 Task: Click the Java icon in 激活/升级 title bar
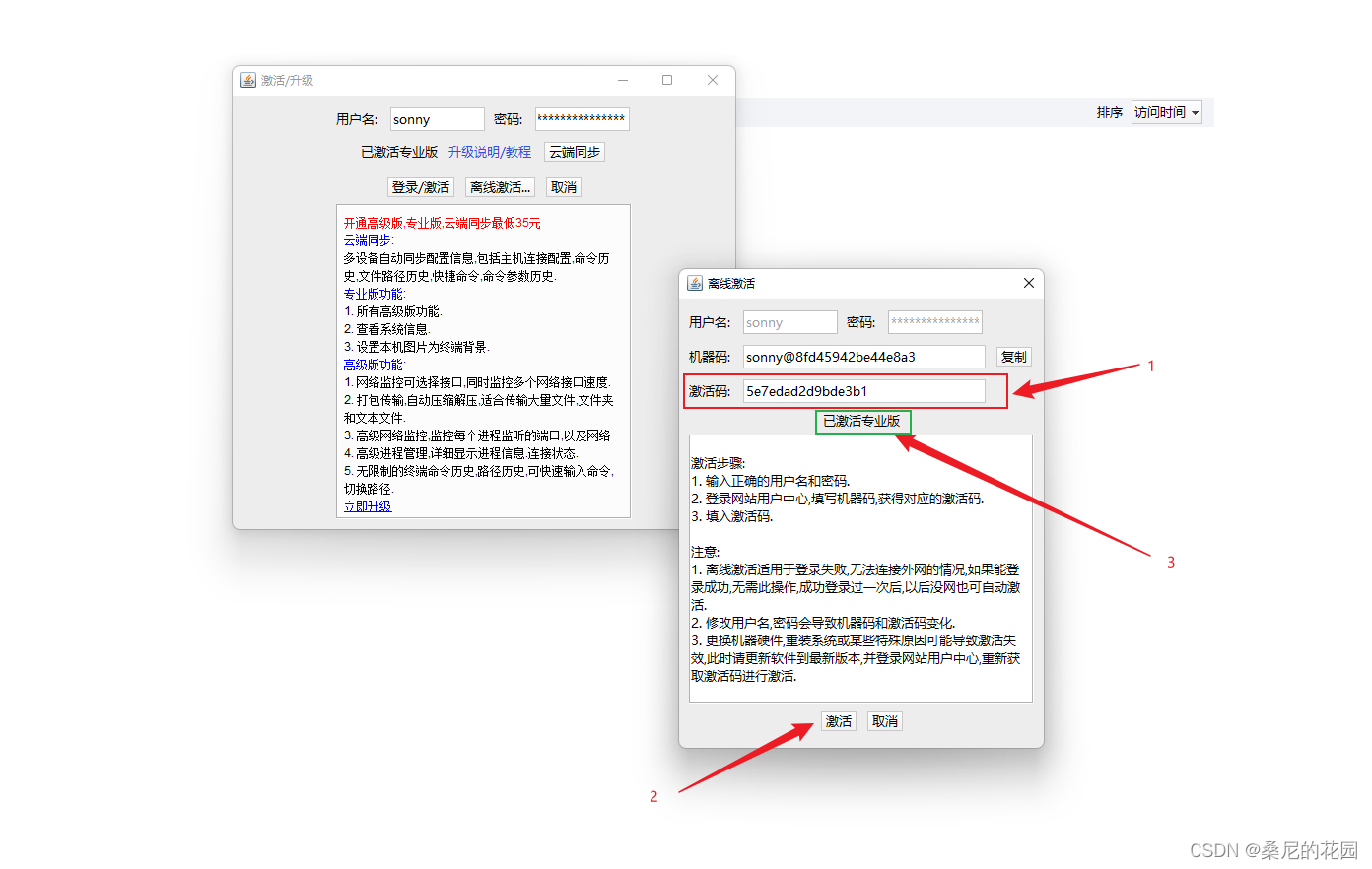(x=248, y=80)
